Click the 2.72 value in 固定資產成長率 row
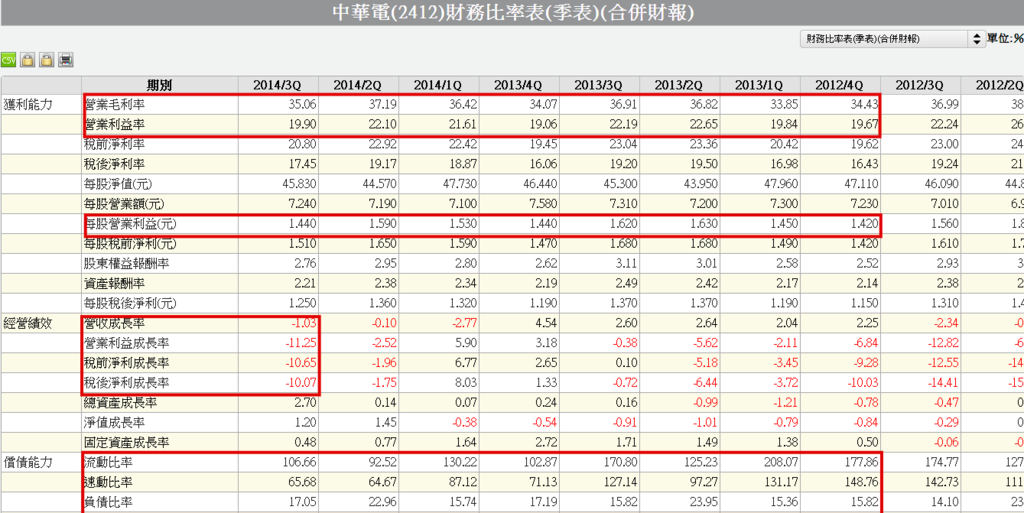 coord(545,443)
